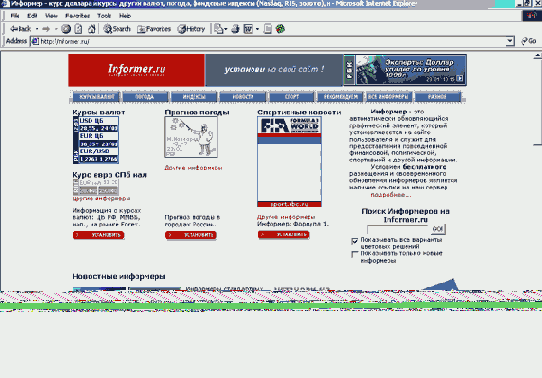Enable the show only new informers checkbox
542x378 pixels.
(354, 254)
